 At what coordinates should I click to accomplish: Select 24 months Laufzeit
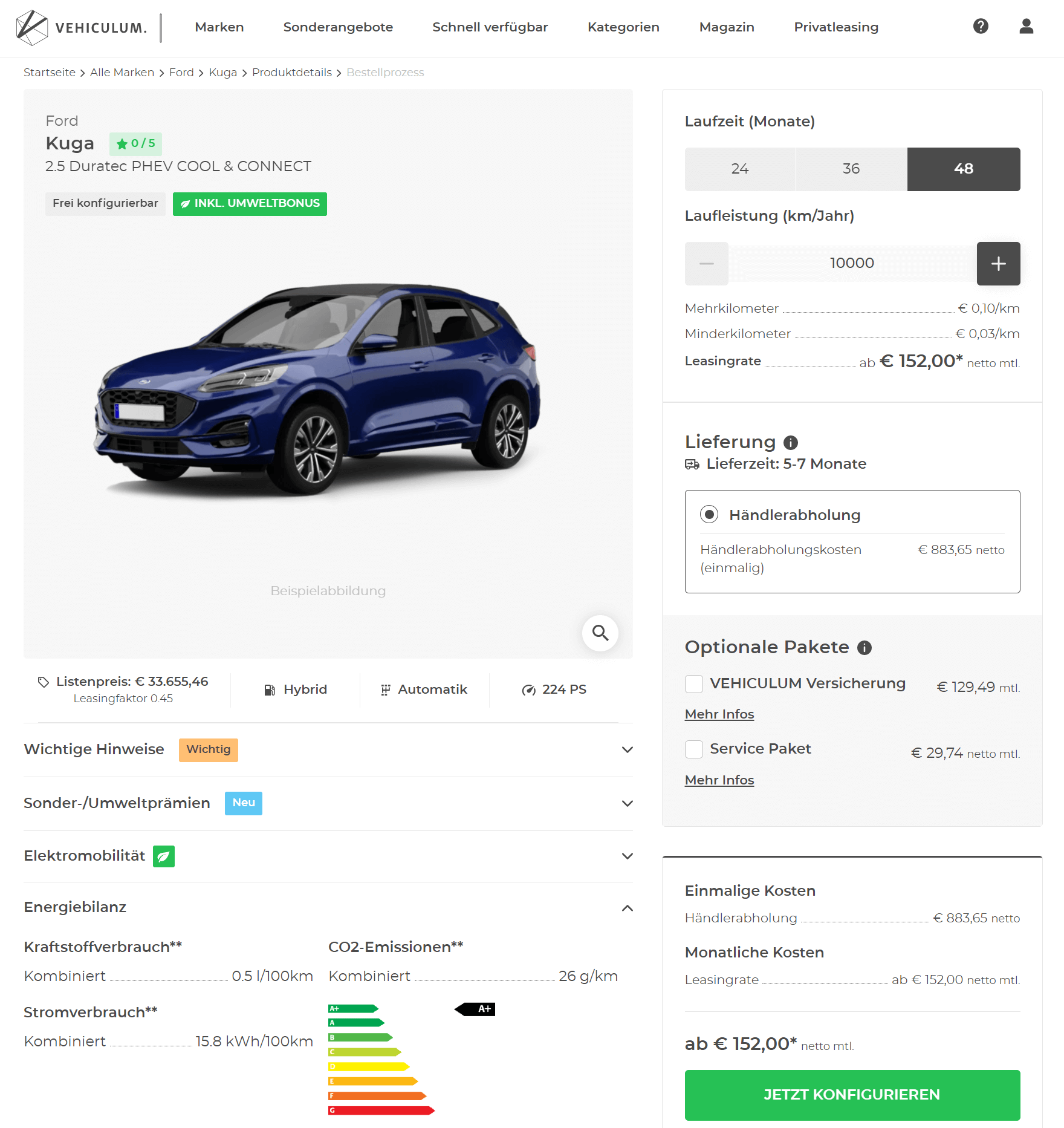coord(740,169)
